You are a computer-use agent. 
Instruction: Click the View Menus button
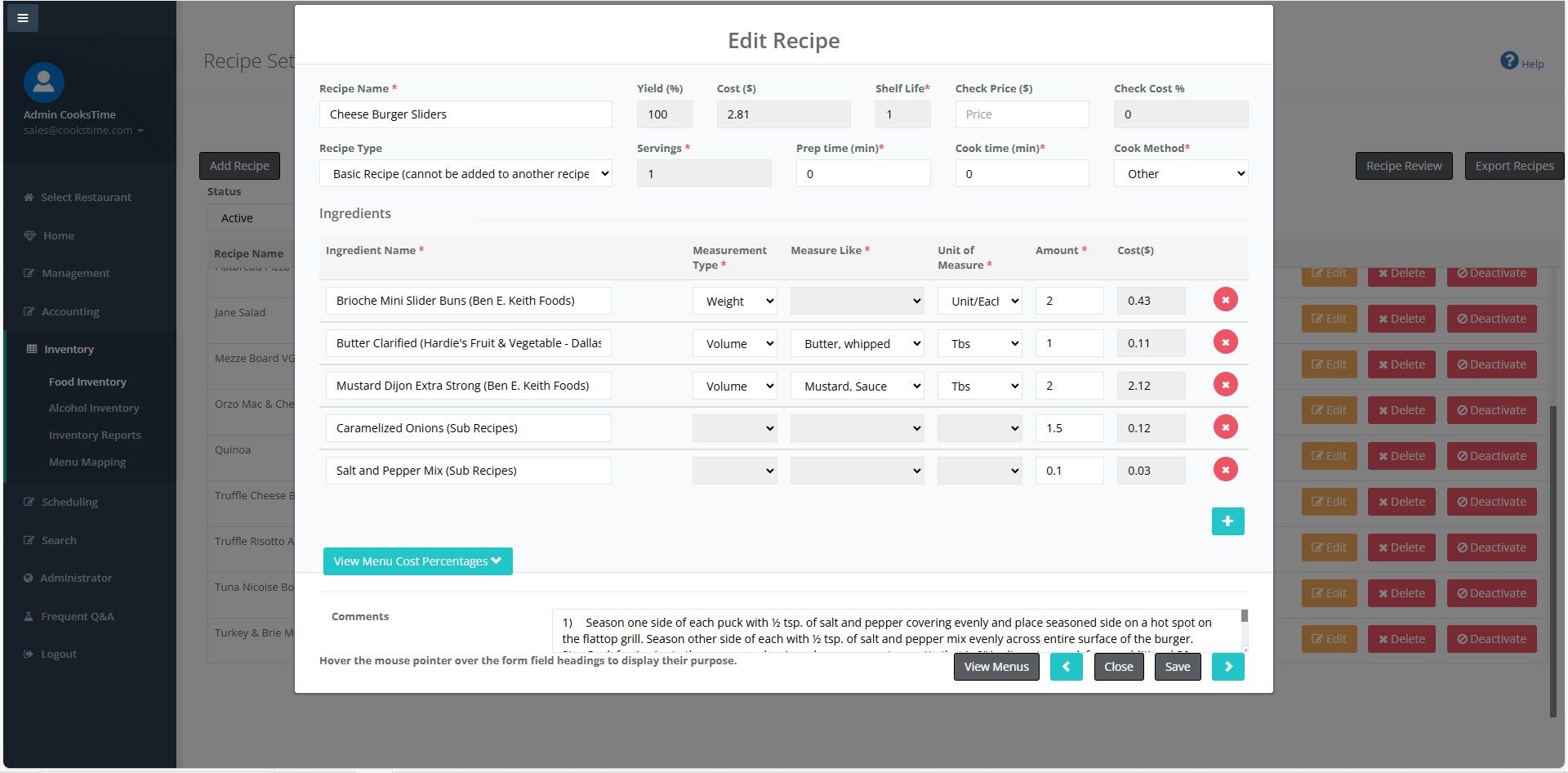tap(996, 667)
